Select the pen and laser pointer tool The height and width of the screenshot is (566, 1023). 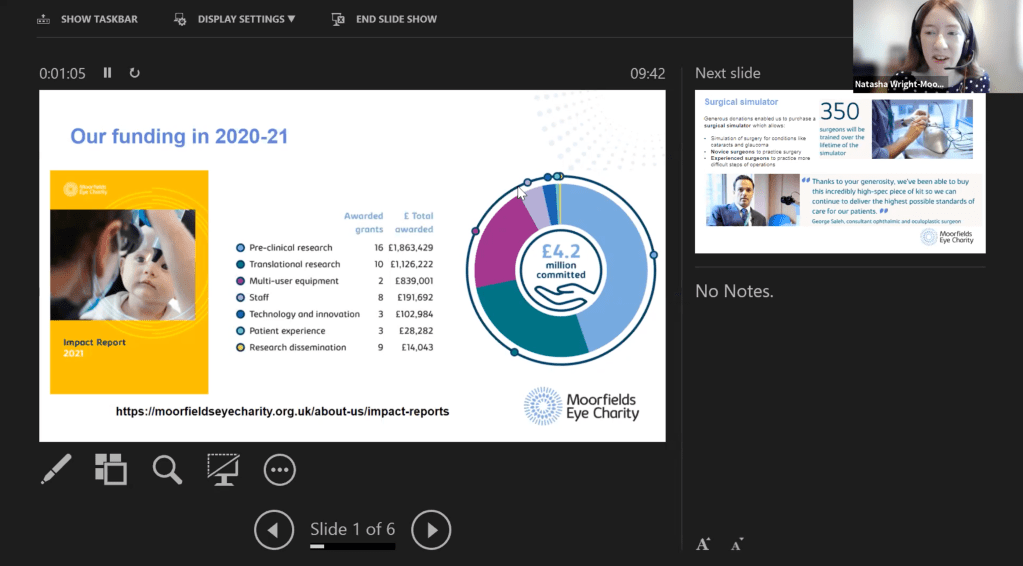tap(56, 469)
